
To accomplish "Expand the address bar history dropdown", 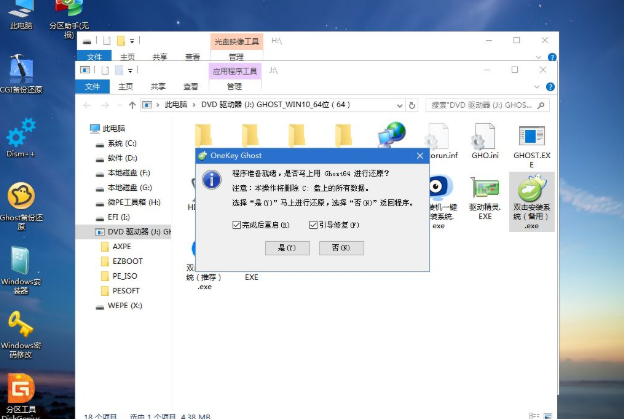I will point(399,105).
